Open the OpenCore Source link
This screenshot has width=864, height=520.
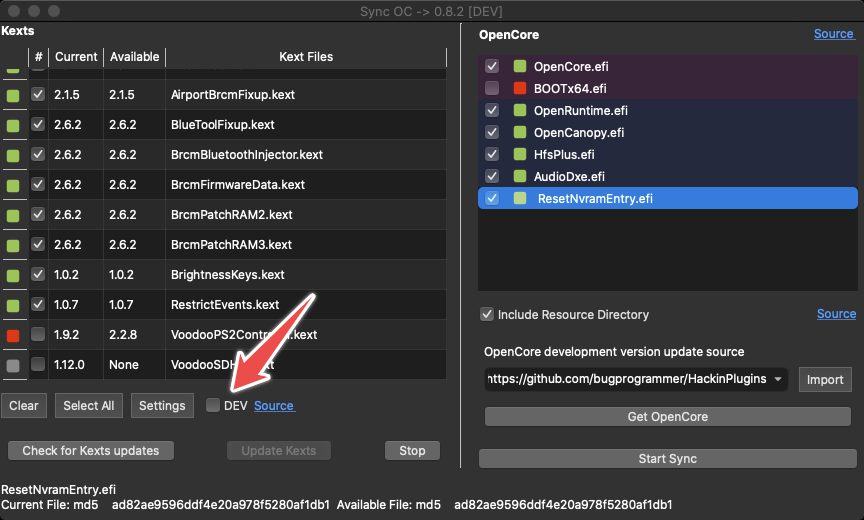[x=834, y=34]
